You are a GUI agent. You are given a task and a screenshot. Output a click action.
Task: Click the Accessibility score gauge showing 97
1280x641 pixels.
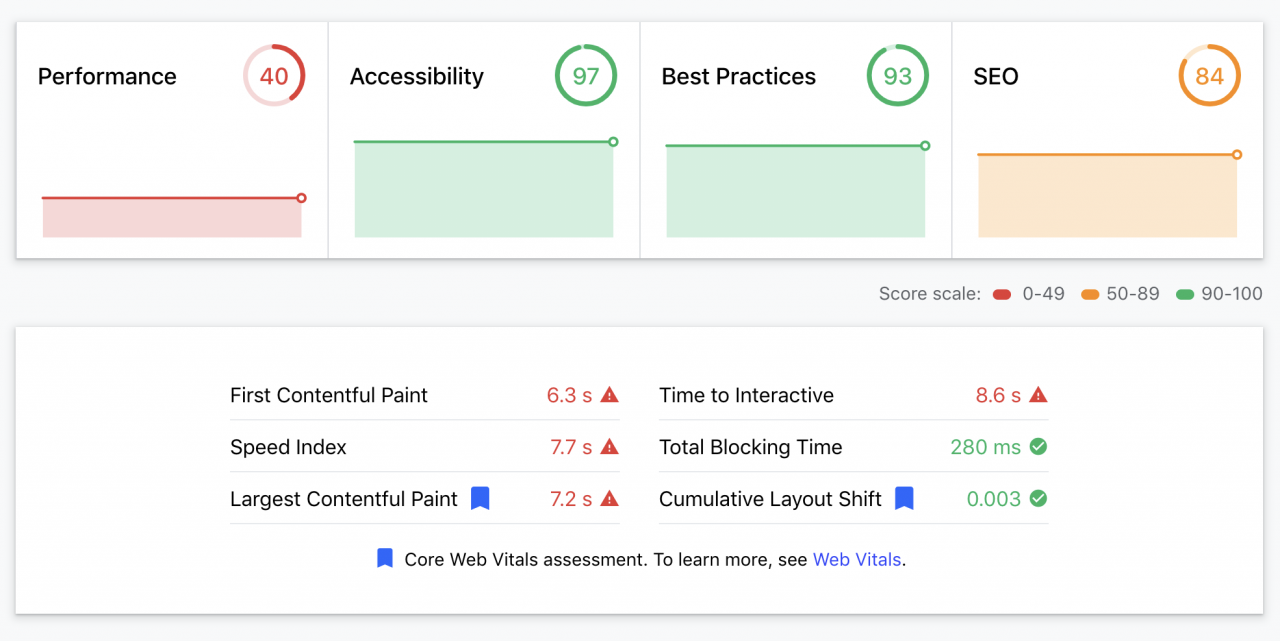(x=586, y=76)
